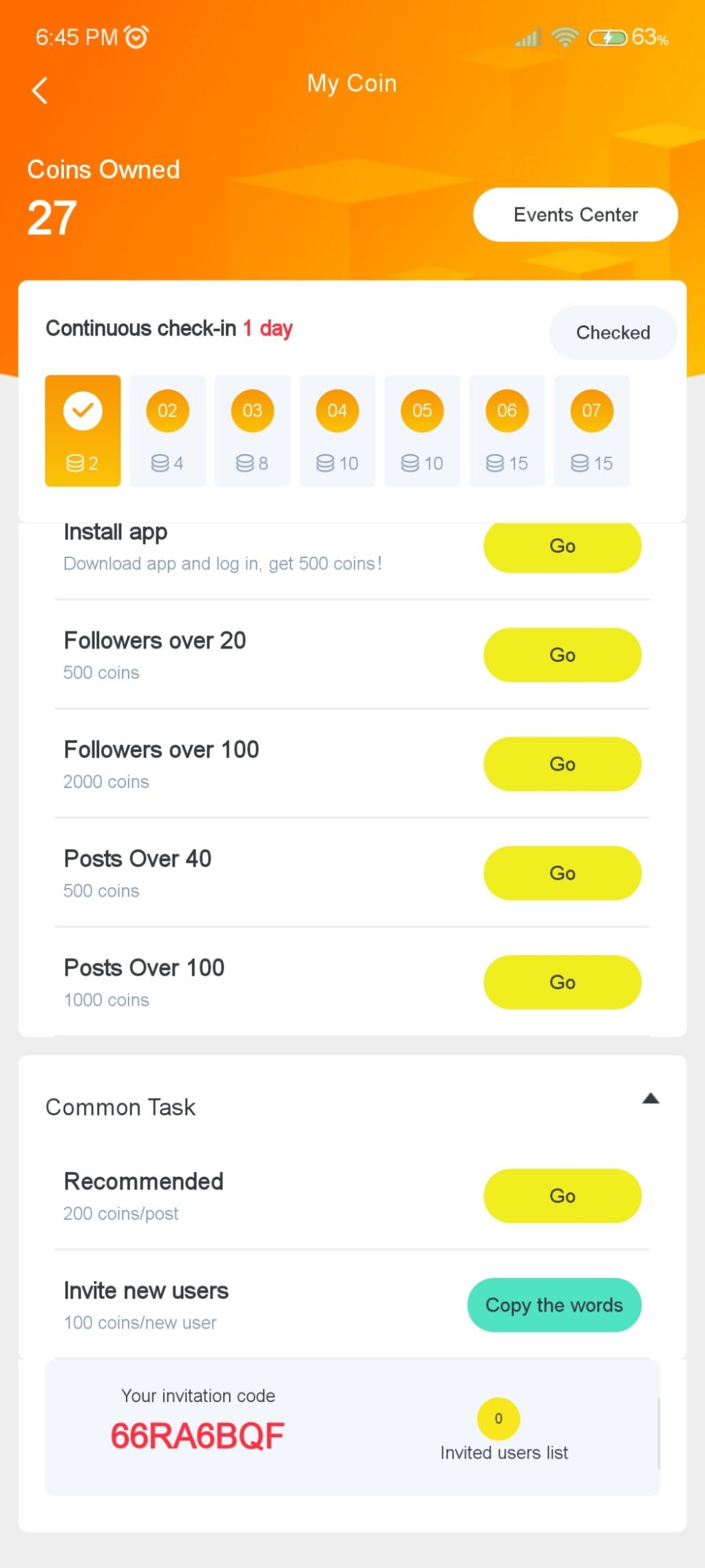Image resolution: width=705 pixels, height=1568 pixels.
Task: Select day 02 check-in coin badge
Action: (167, 411)
